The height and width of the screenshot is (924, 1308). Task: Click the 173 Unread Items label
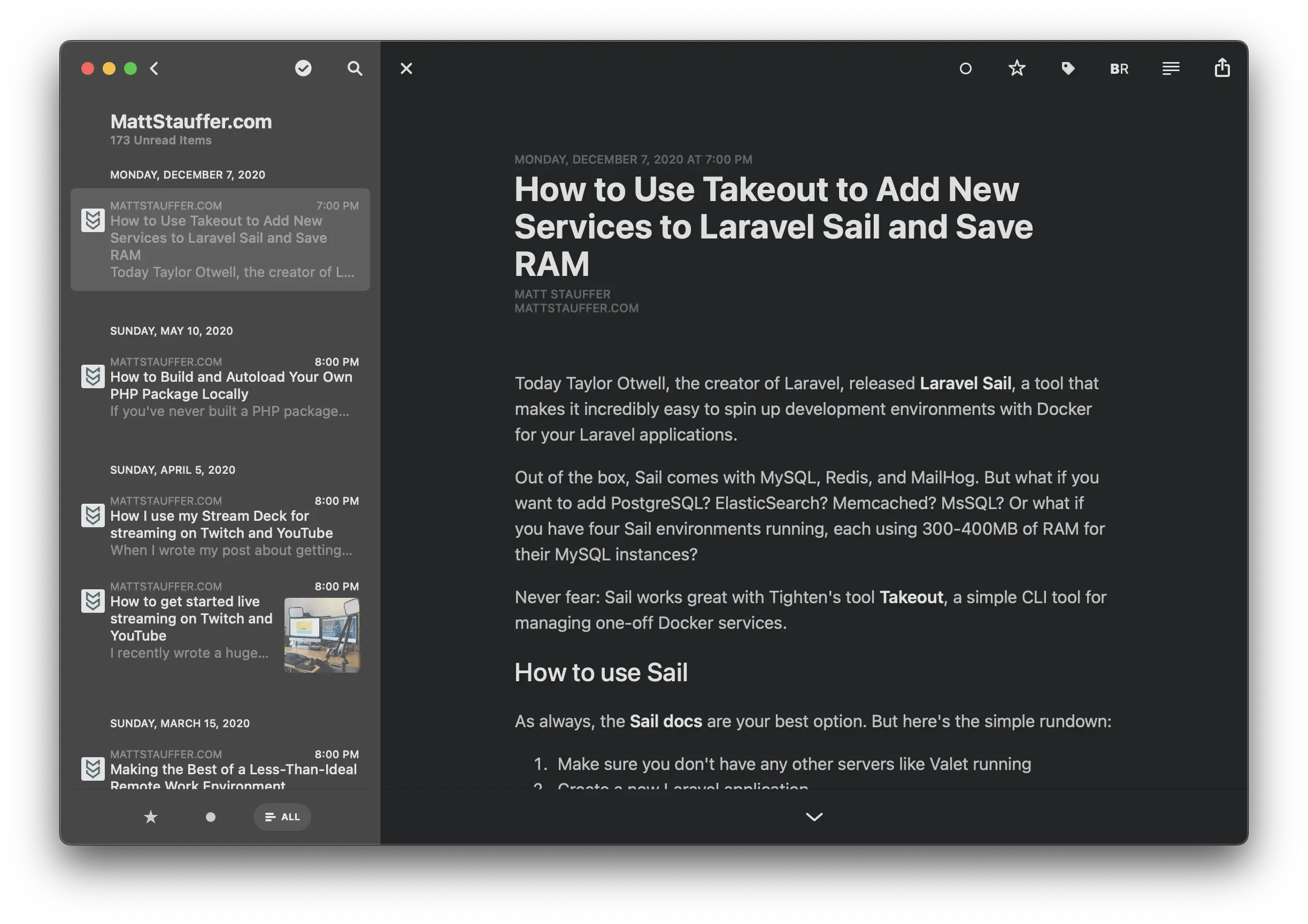tap(160, 140)
